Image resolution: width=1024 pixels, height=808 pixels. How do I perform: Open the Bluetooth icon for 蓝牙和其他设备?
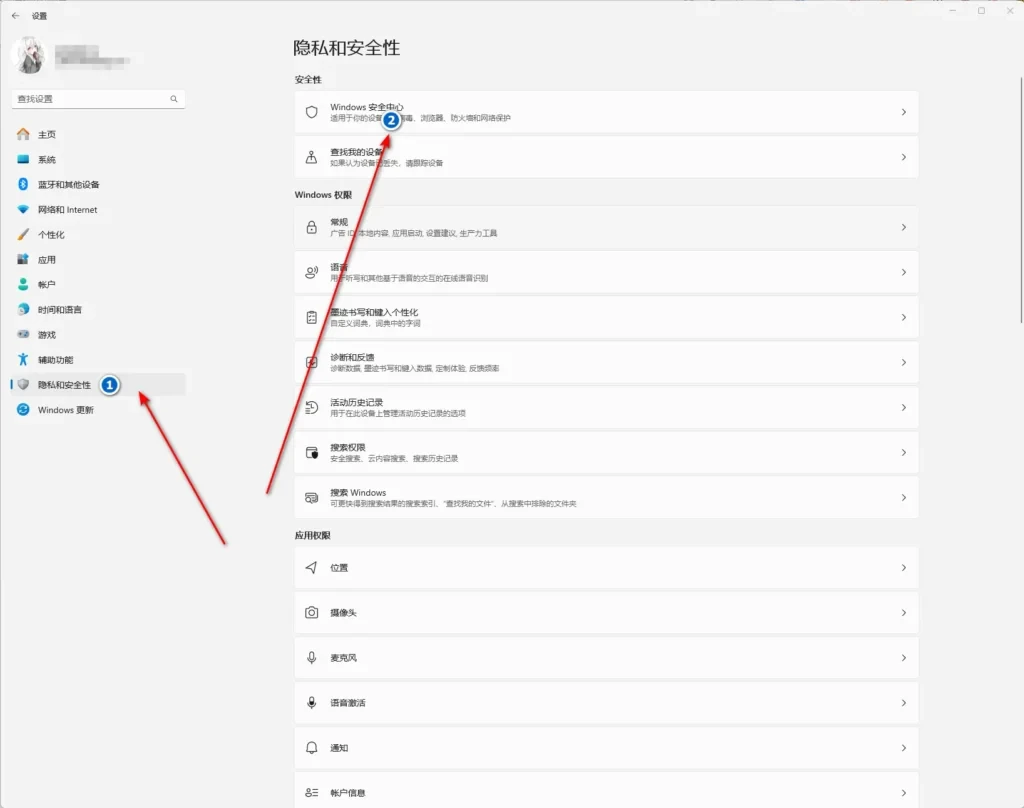point(23,184)
